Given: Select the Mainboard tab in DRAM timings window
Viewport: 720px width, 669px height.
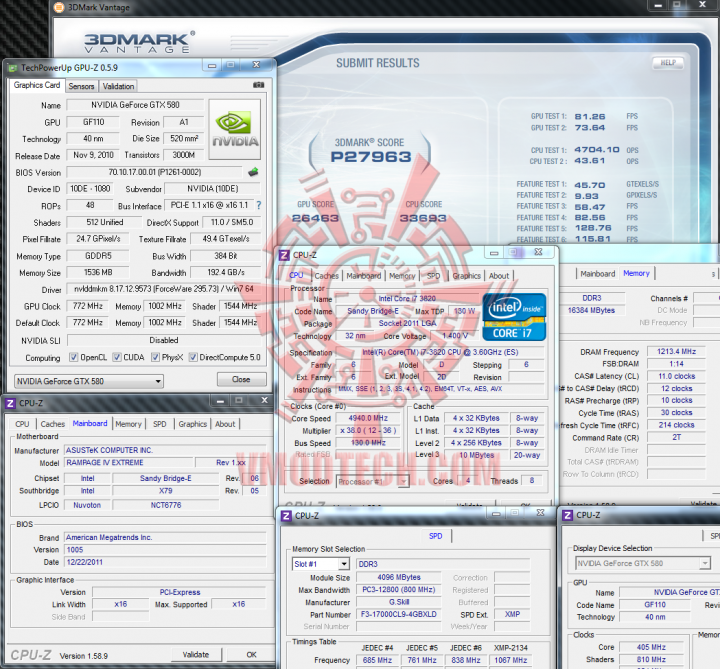Looking at the screenshot, I should [597, 274].
